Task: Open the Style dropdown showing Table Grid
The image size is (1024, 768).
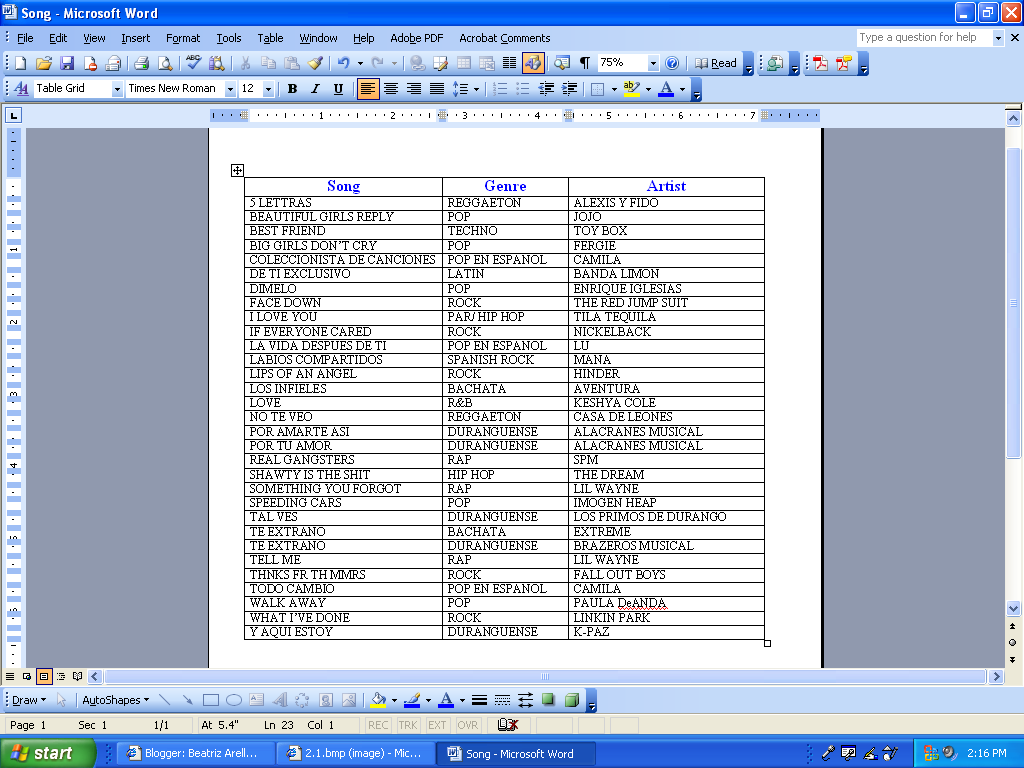Action: click(x=117, y=89)
